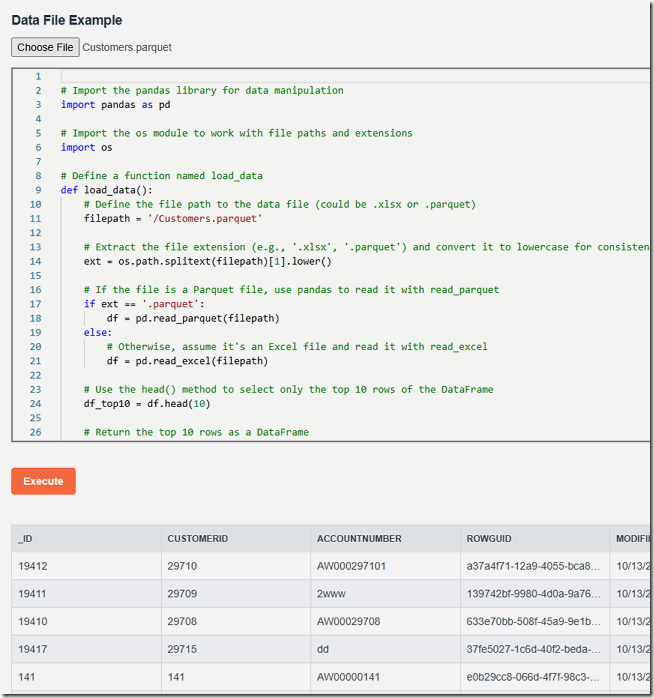Click line number 9 in gutter

(38, 190)
